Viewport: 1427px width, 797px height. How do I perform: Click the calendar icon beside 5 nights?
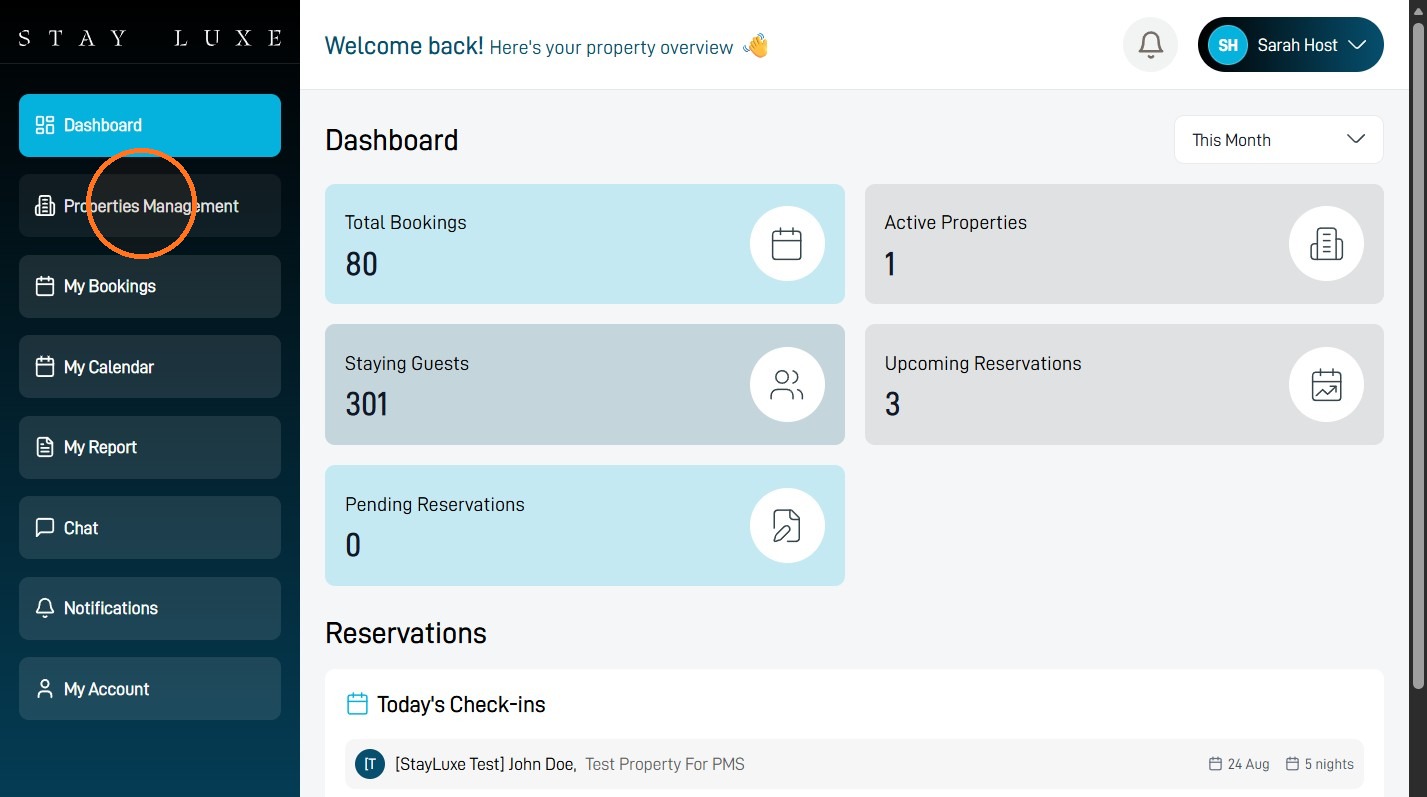click(x=1292, y=764)
